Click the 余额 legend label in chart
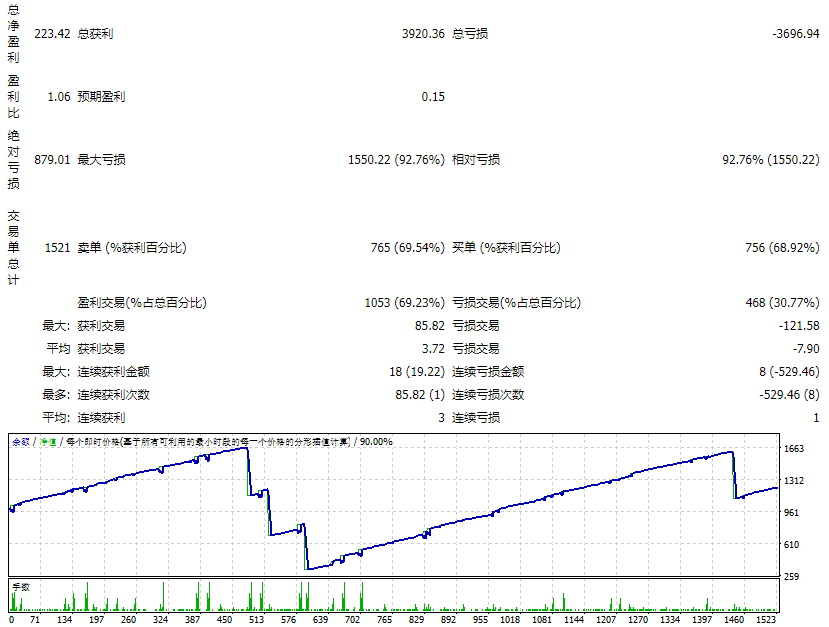 point(21,442)
